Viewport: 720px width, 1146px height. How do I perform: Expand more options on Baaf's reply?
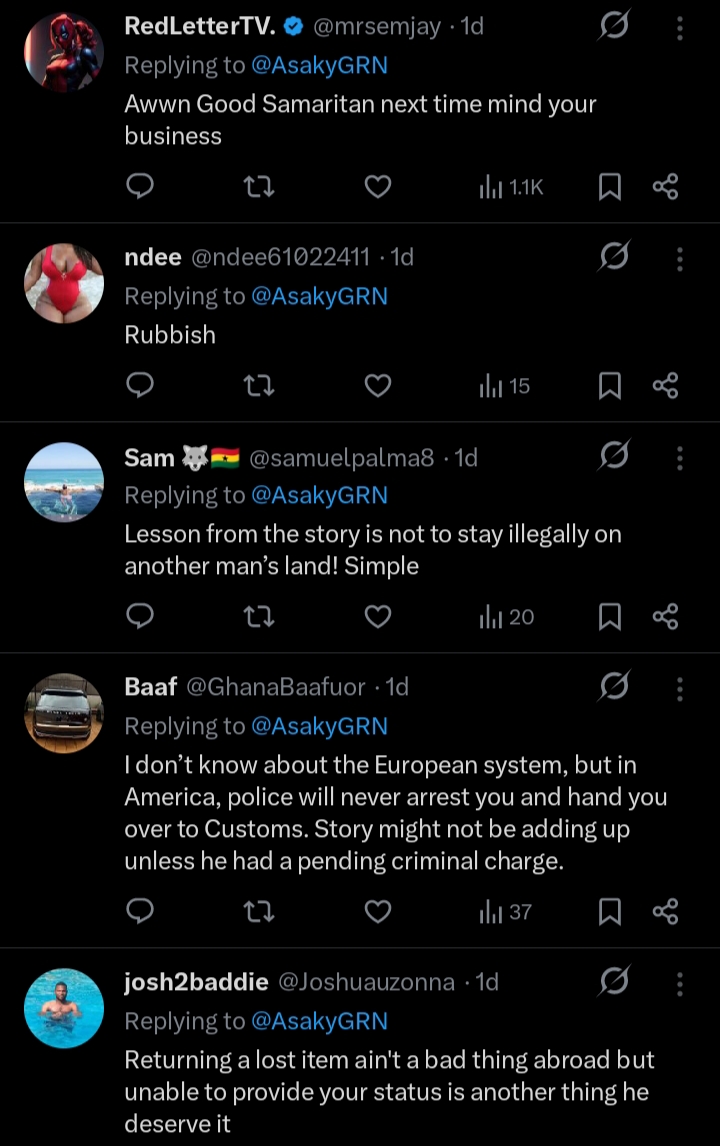point(680,687)
